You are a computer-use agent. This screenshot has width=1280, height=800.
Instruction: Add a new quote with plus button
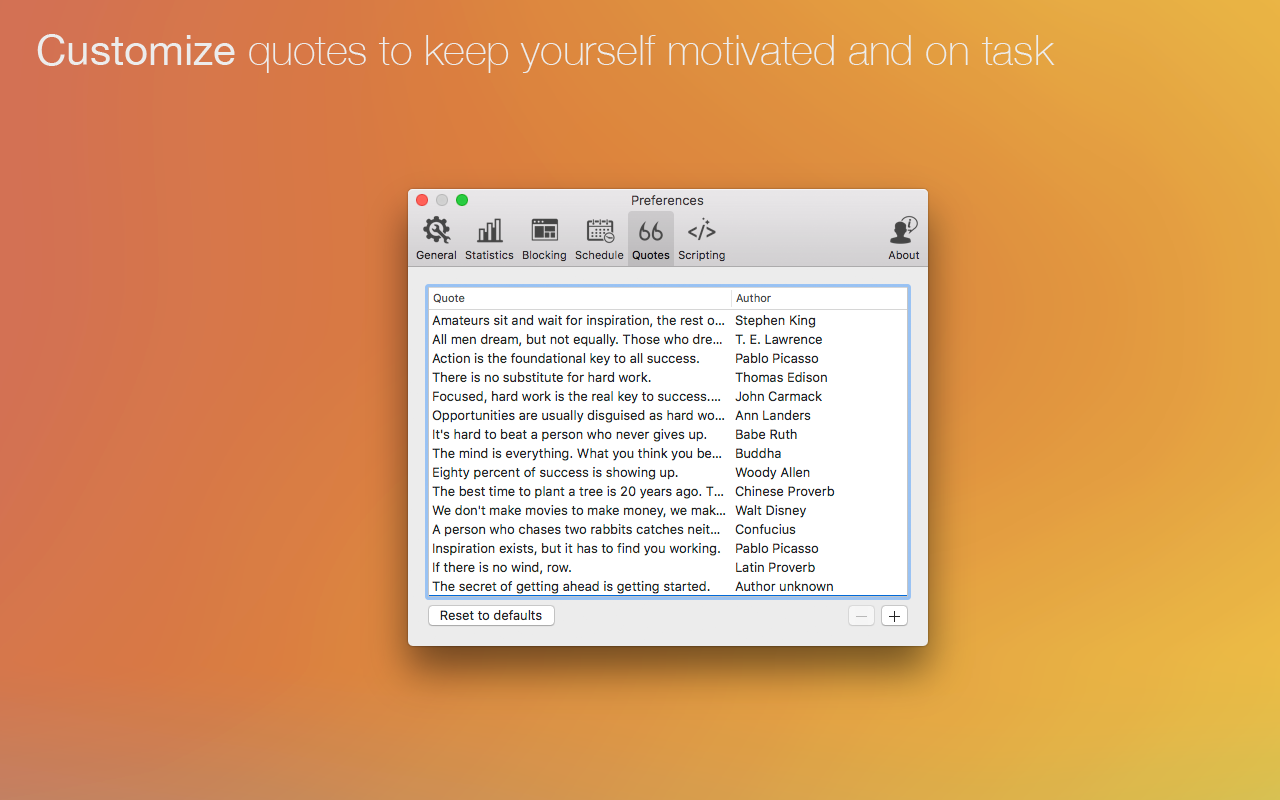point(894,616)
